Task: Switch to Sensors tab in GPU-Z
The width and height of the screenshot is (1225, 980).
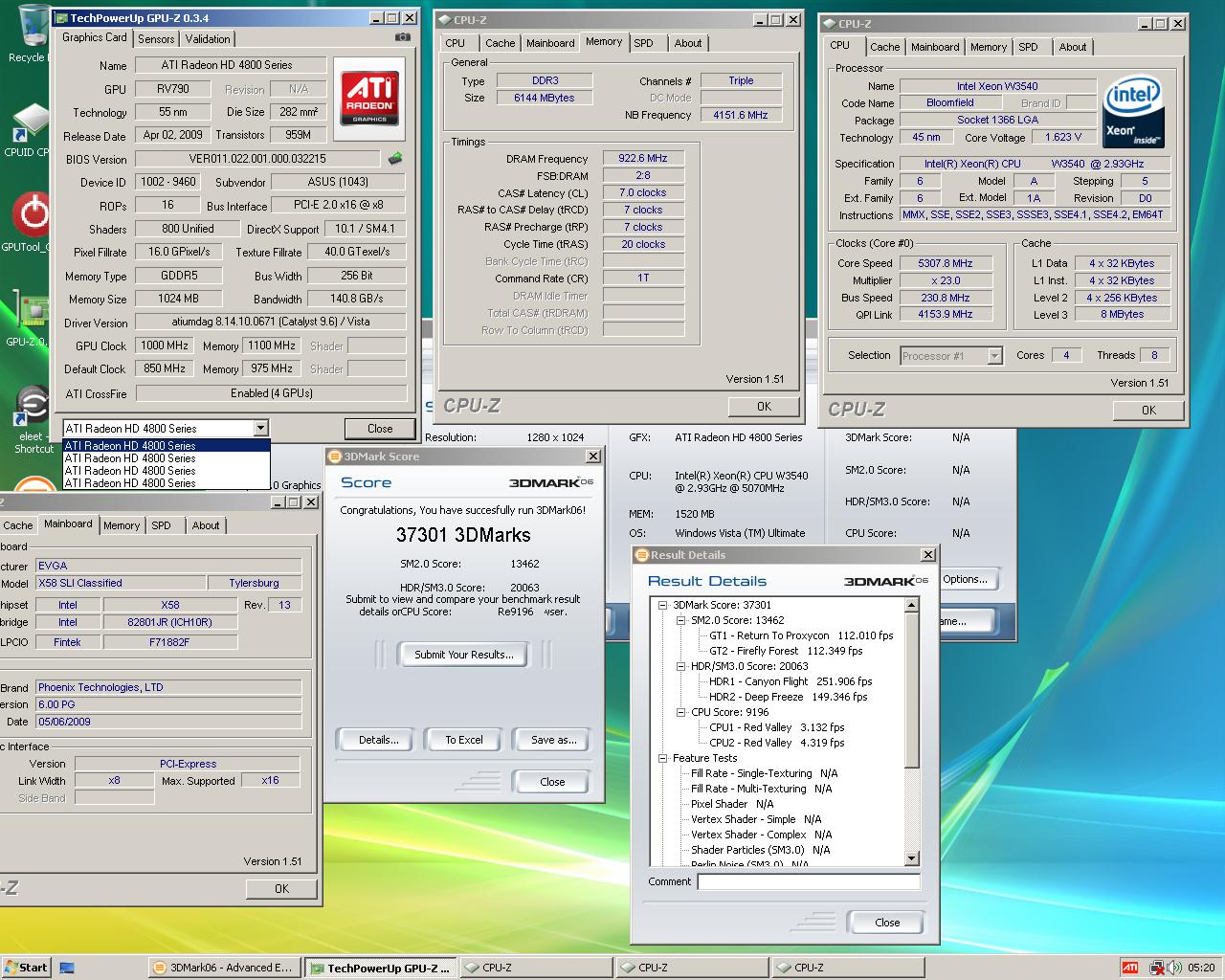Action: coord(156,39)
